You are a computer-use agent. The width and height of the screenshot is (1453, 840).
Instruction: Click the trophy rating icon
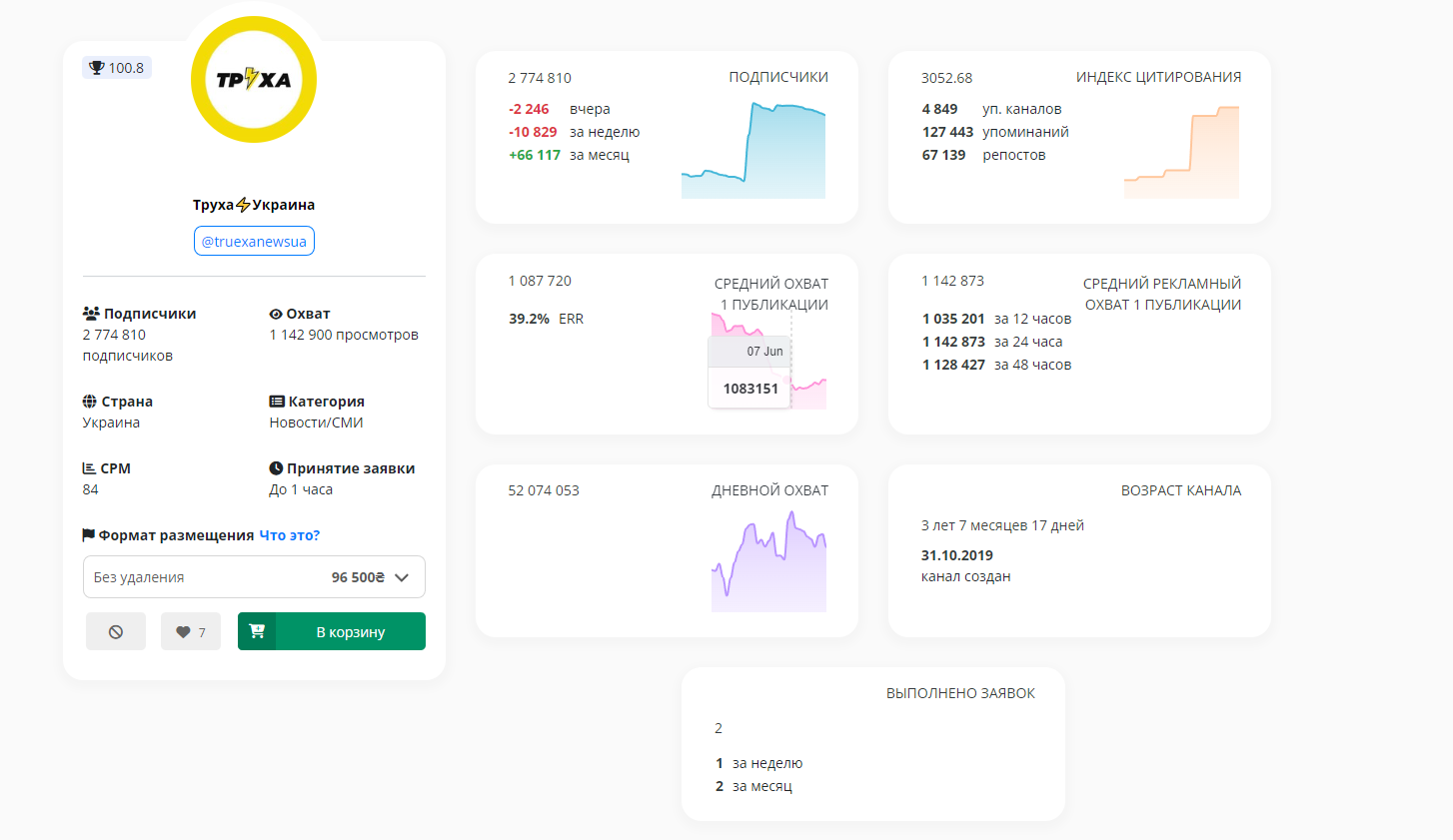click(x=97, y=68)
